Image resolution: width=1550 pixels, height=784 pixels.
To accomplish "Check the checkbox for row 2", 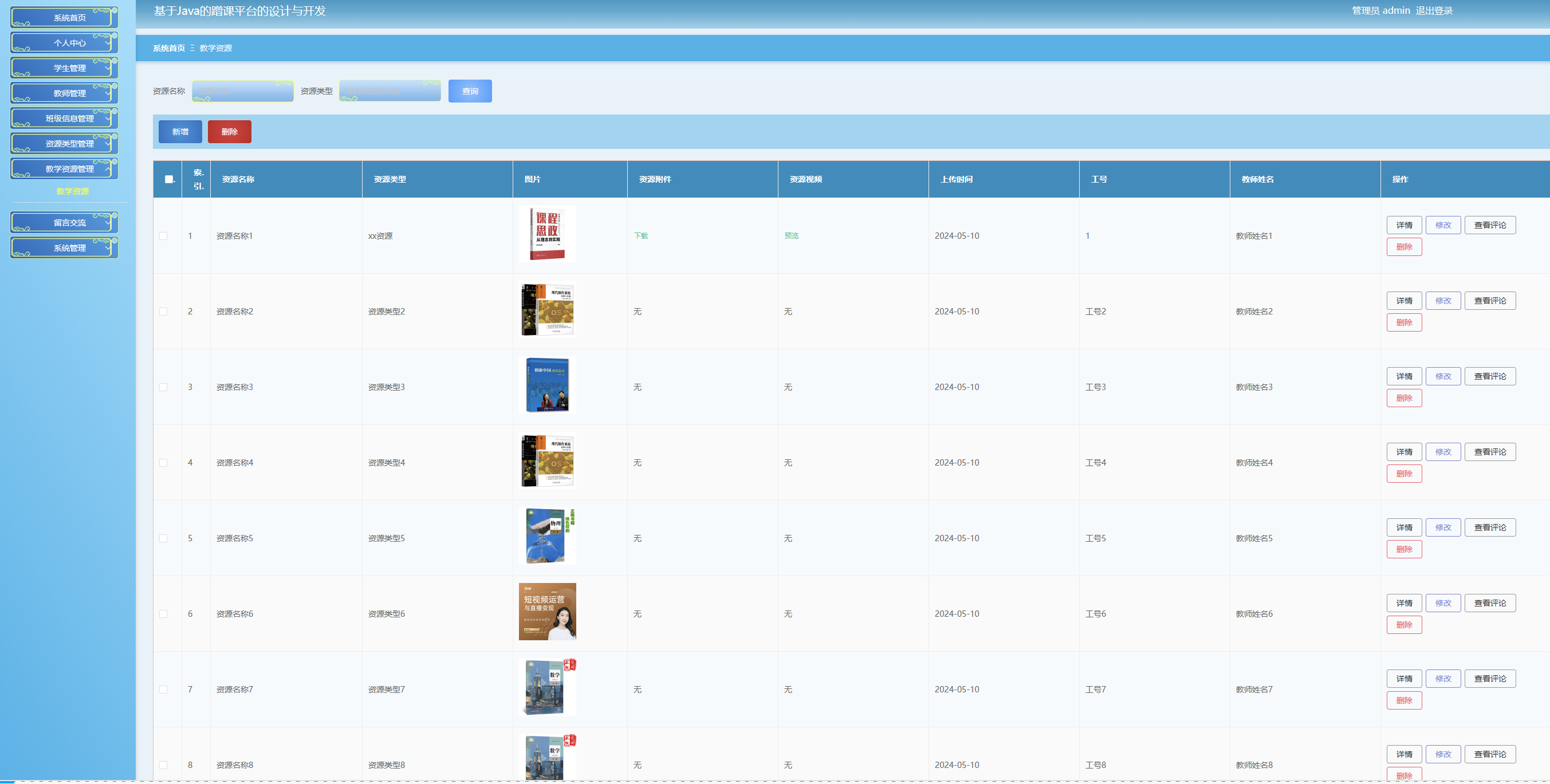I will point(163,312).
